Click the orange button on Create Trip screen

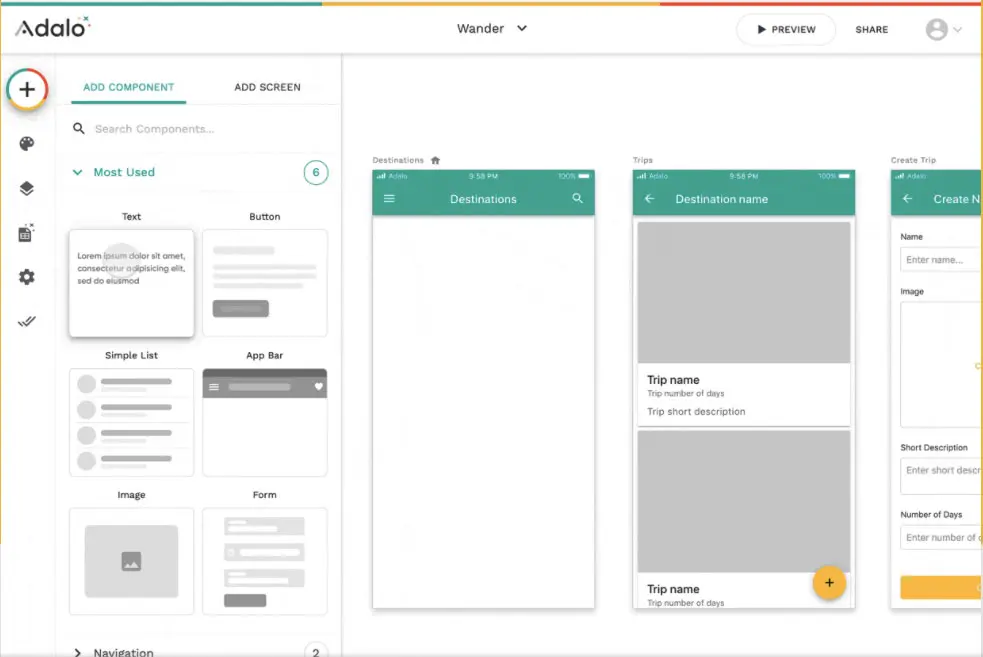click(941, 587)
